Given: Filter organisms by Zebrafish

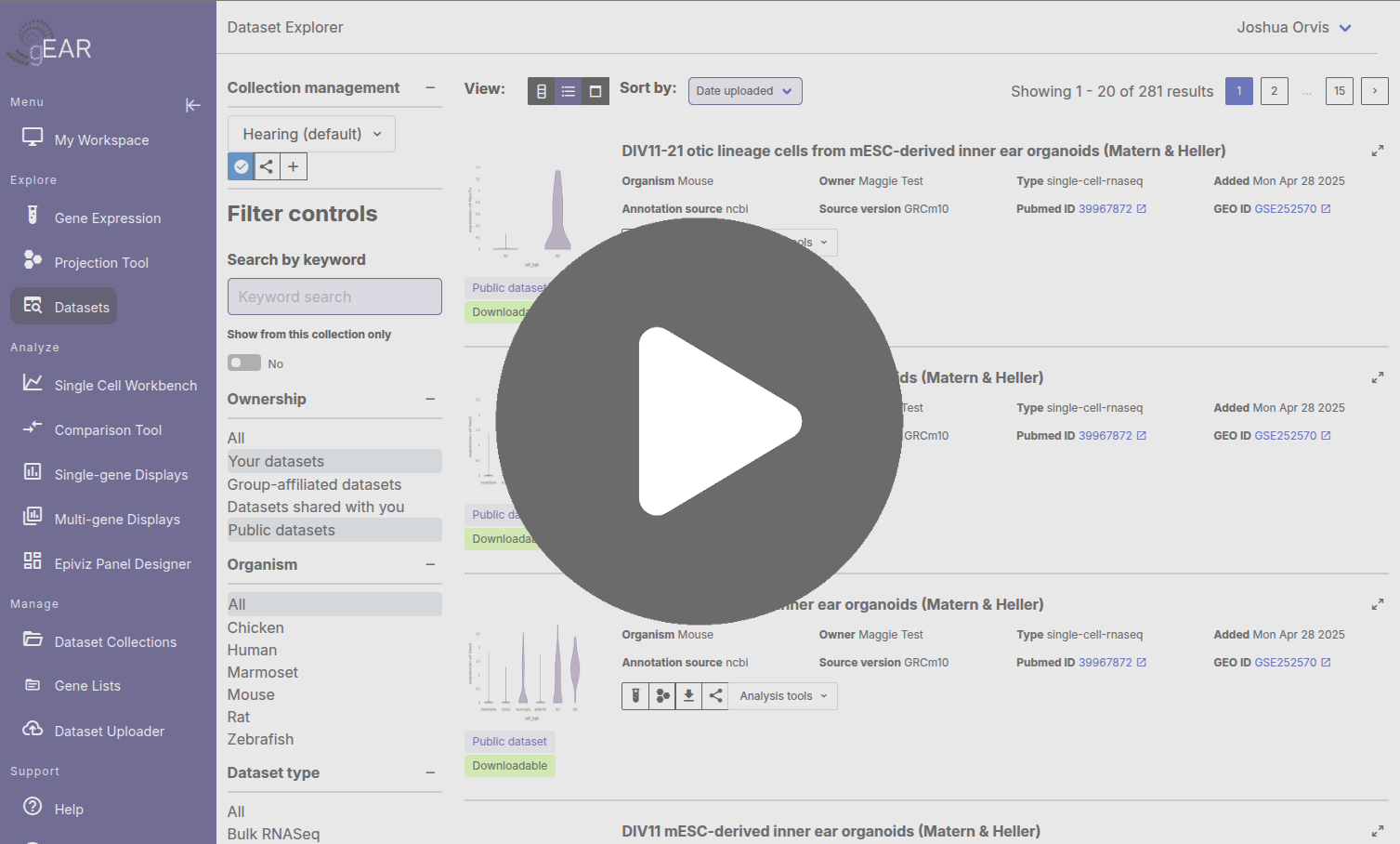Looking at the screenshot, I should click(x=260, y=739).
